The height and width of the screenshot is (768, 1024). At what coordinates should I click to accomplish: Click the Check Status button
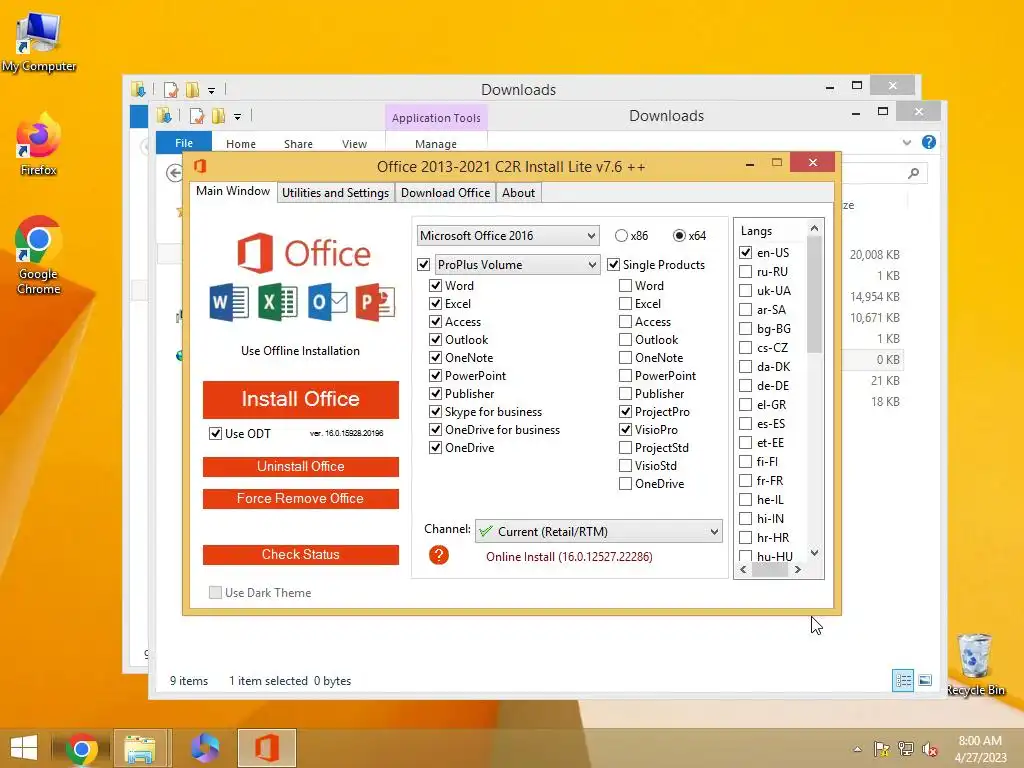click(x=300, y=554)
